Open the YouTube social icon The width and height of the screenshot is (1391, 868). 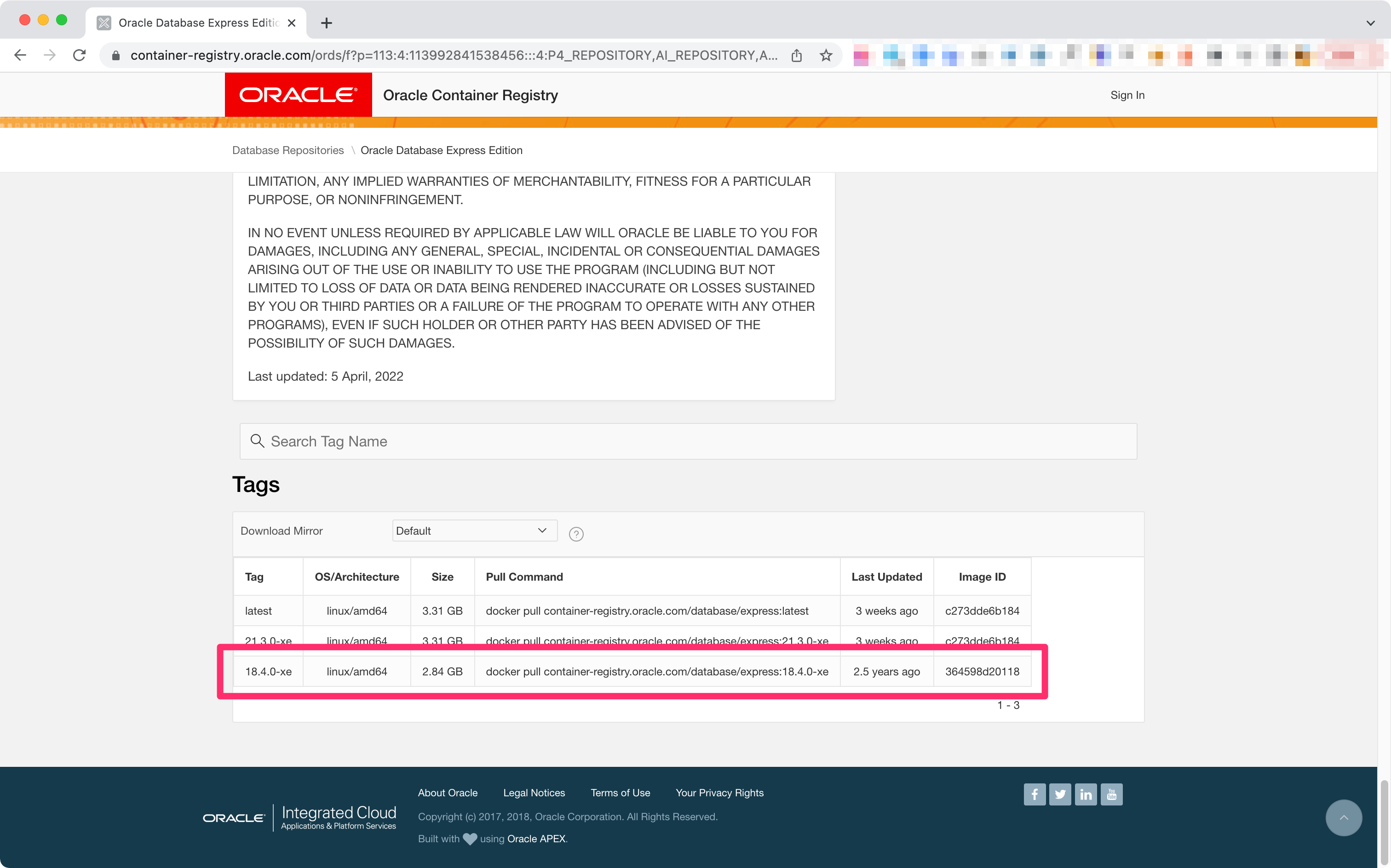(x=1111, y=794)
